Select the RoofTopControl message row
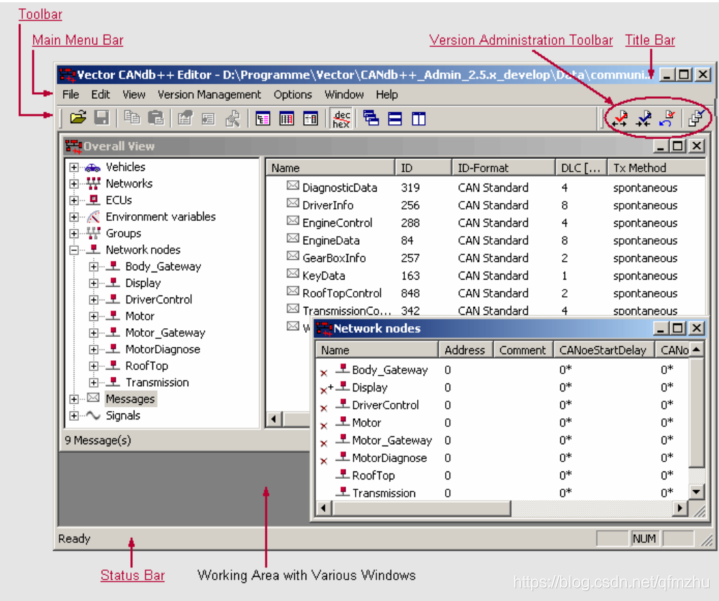Image resolution: width=719 pixels, height=601 pixels. tap(485, 293)
